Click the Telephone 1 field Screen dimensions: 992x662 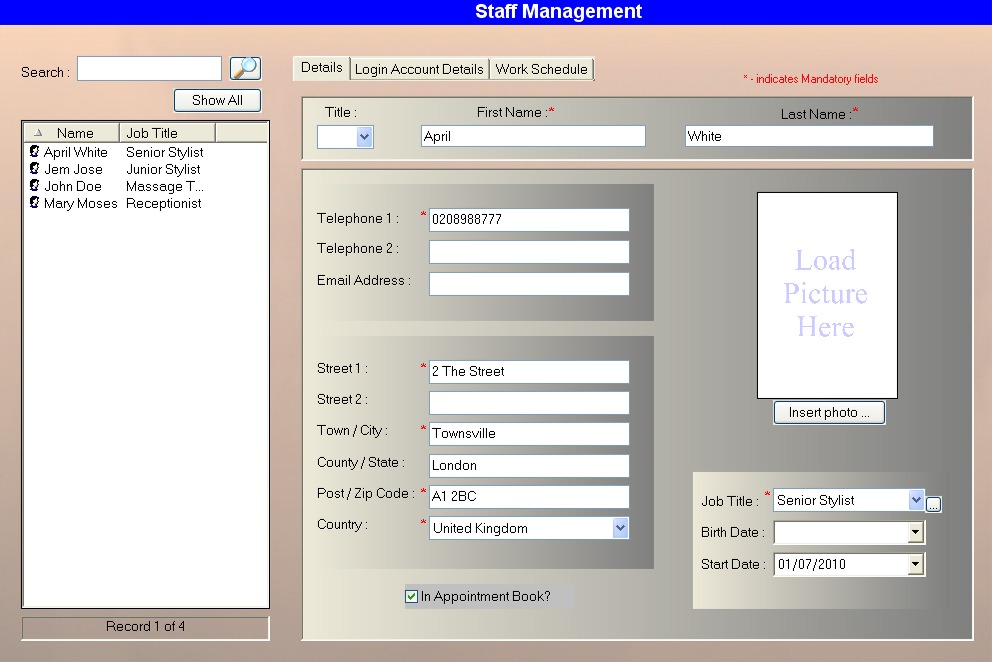point(529,220)
